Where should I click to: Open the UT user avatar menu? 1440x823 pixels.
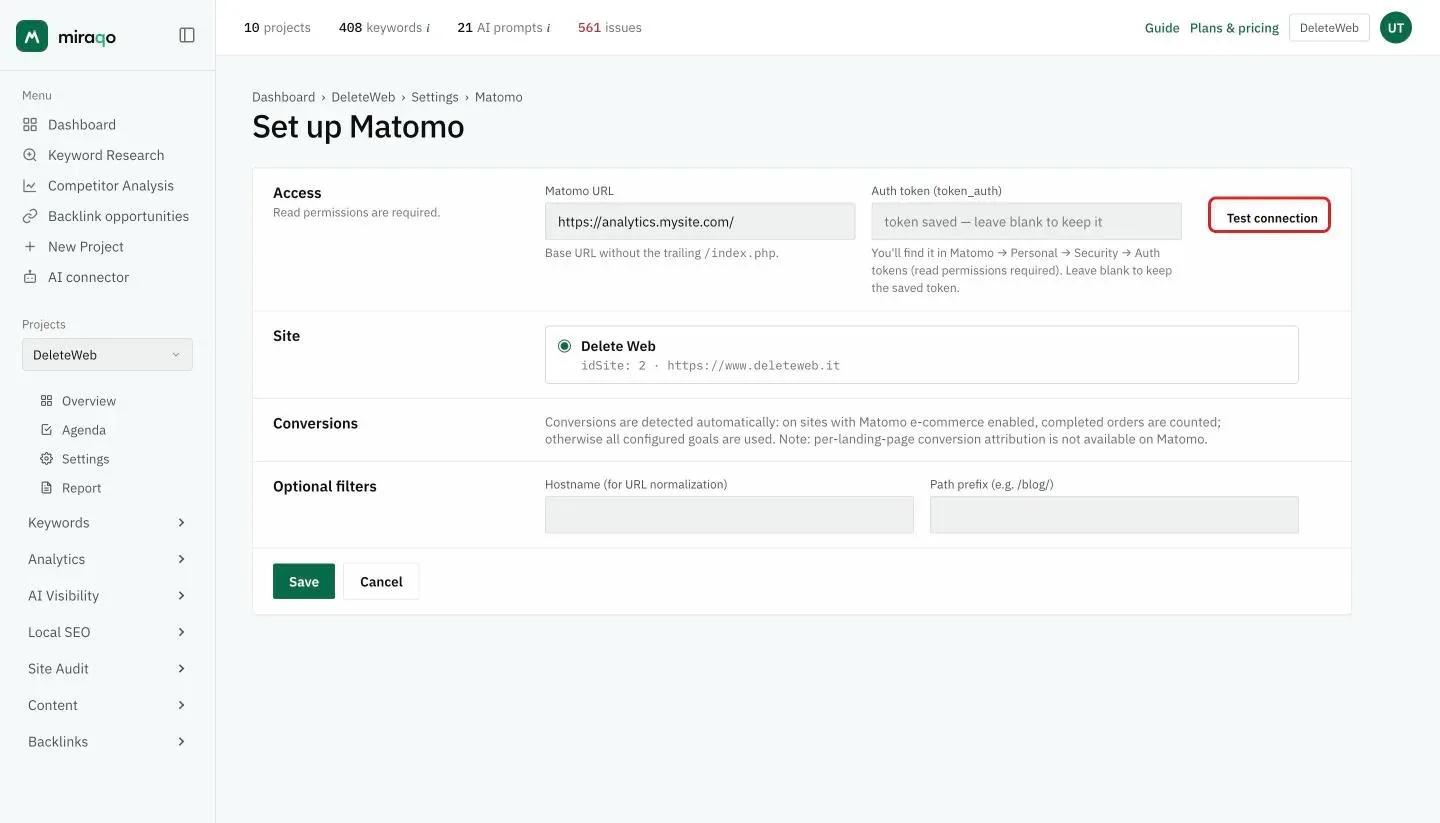(1396, 28)
